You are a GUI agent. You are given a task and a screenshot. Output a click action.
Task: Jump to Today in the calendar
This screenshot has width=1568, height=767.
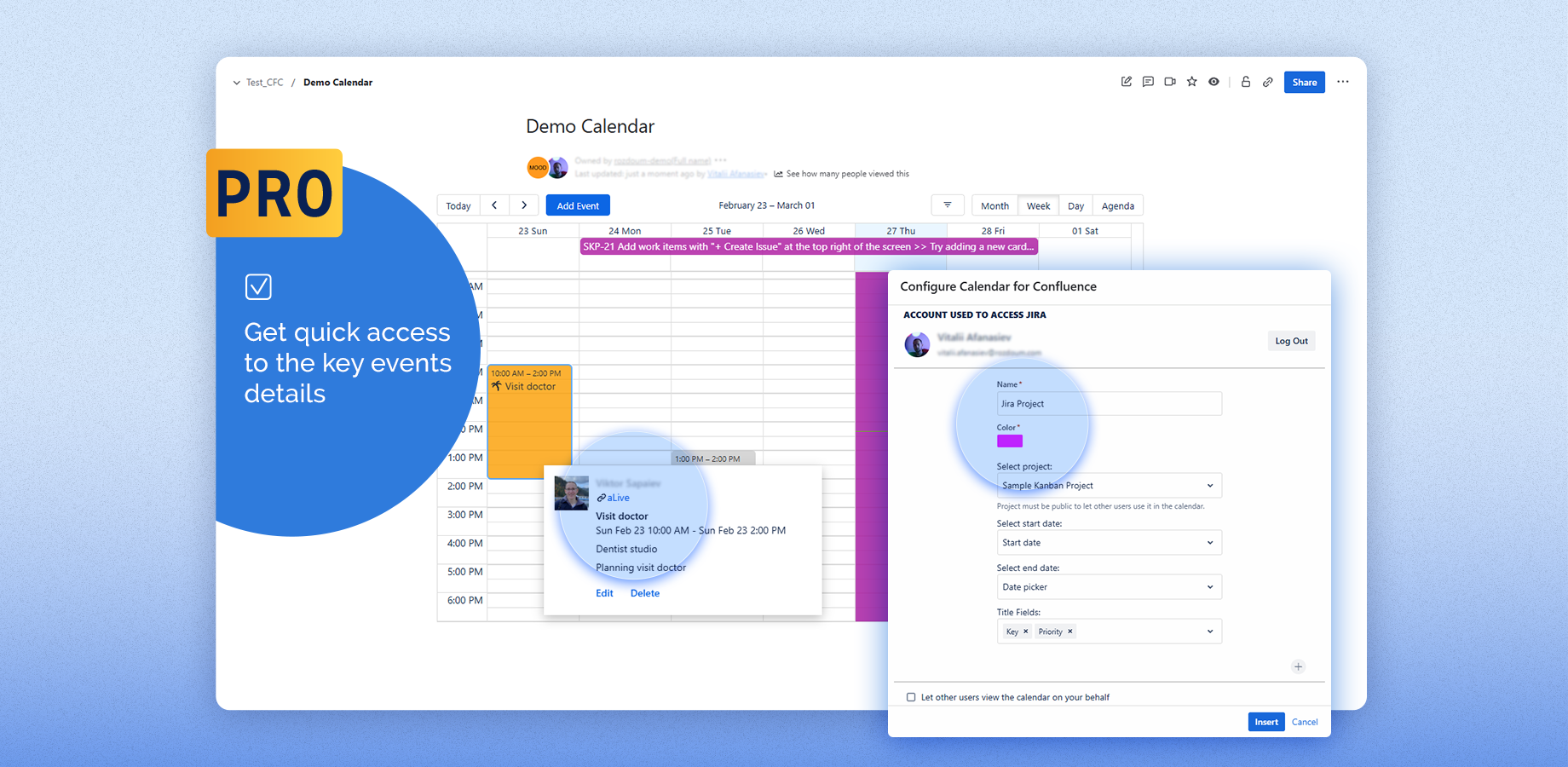tap(458, 205)
